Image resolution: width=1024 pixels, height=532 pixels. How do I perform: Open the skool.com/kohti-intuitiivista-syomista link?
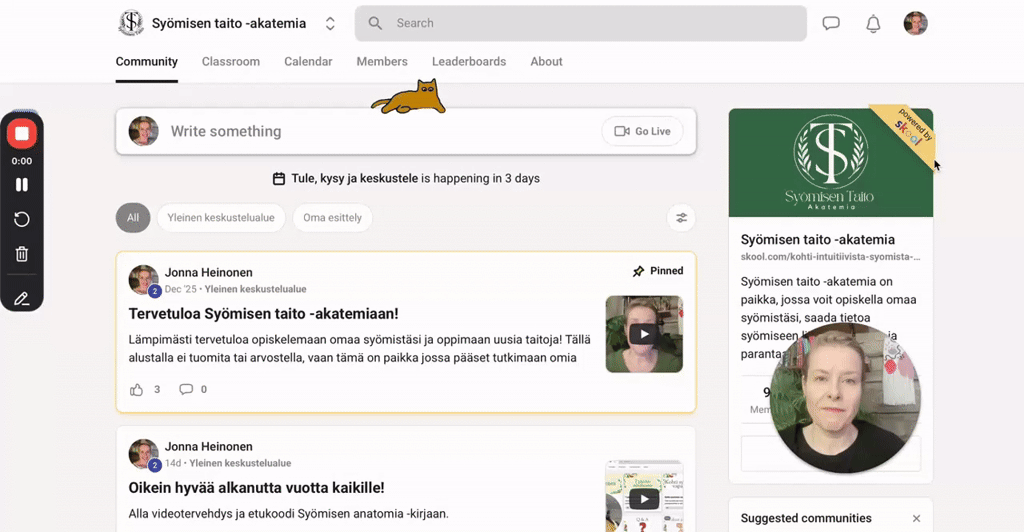coord(830,257)
